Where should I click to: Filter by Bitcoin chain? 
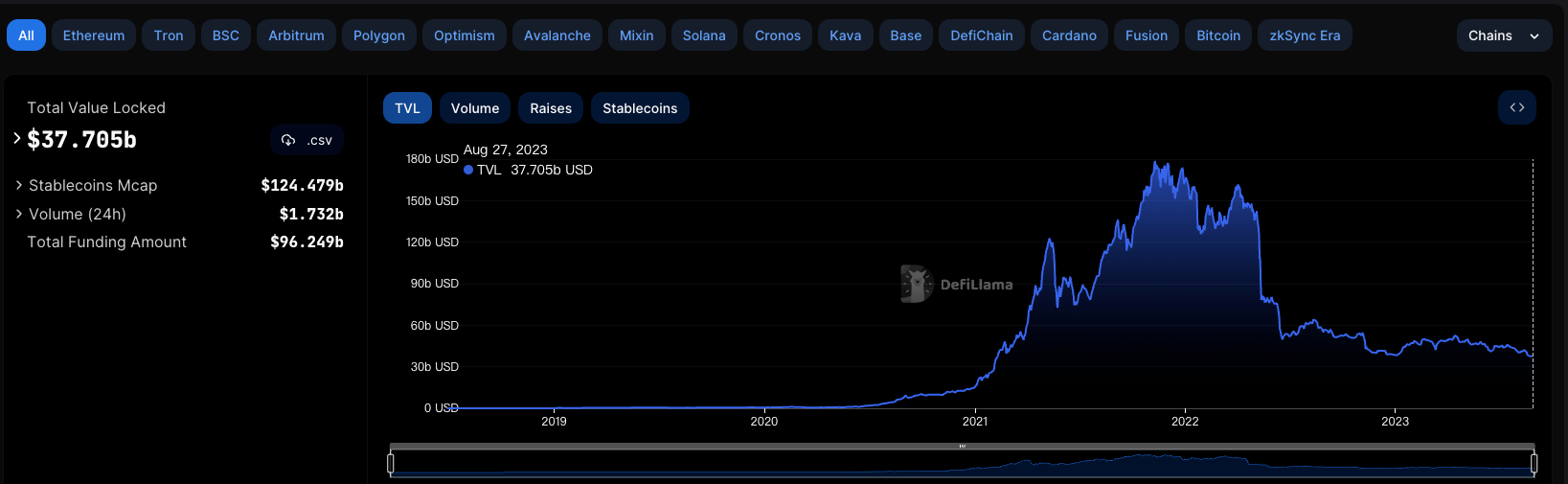tap(1218, 35)
